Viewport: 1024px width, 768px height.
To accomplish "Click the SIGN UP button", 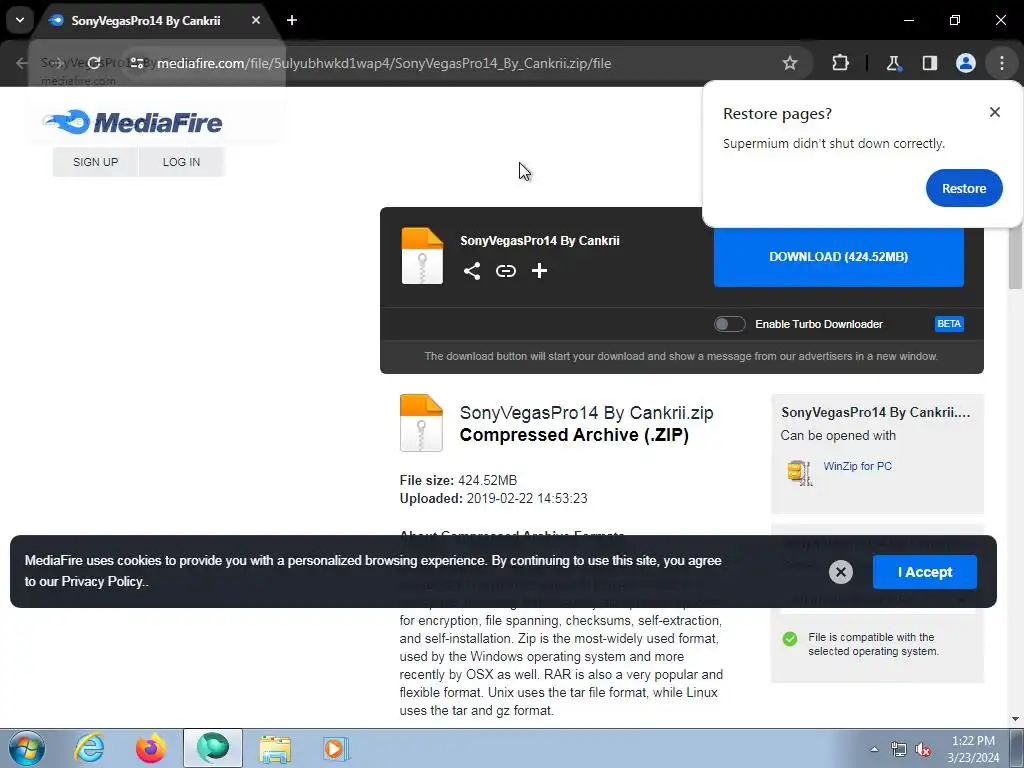I will point(95,162).
